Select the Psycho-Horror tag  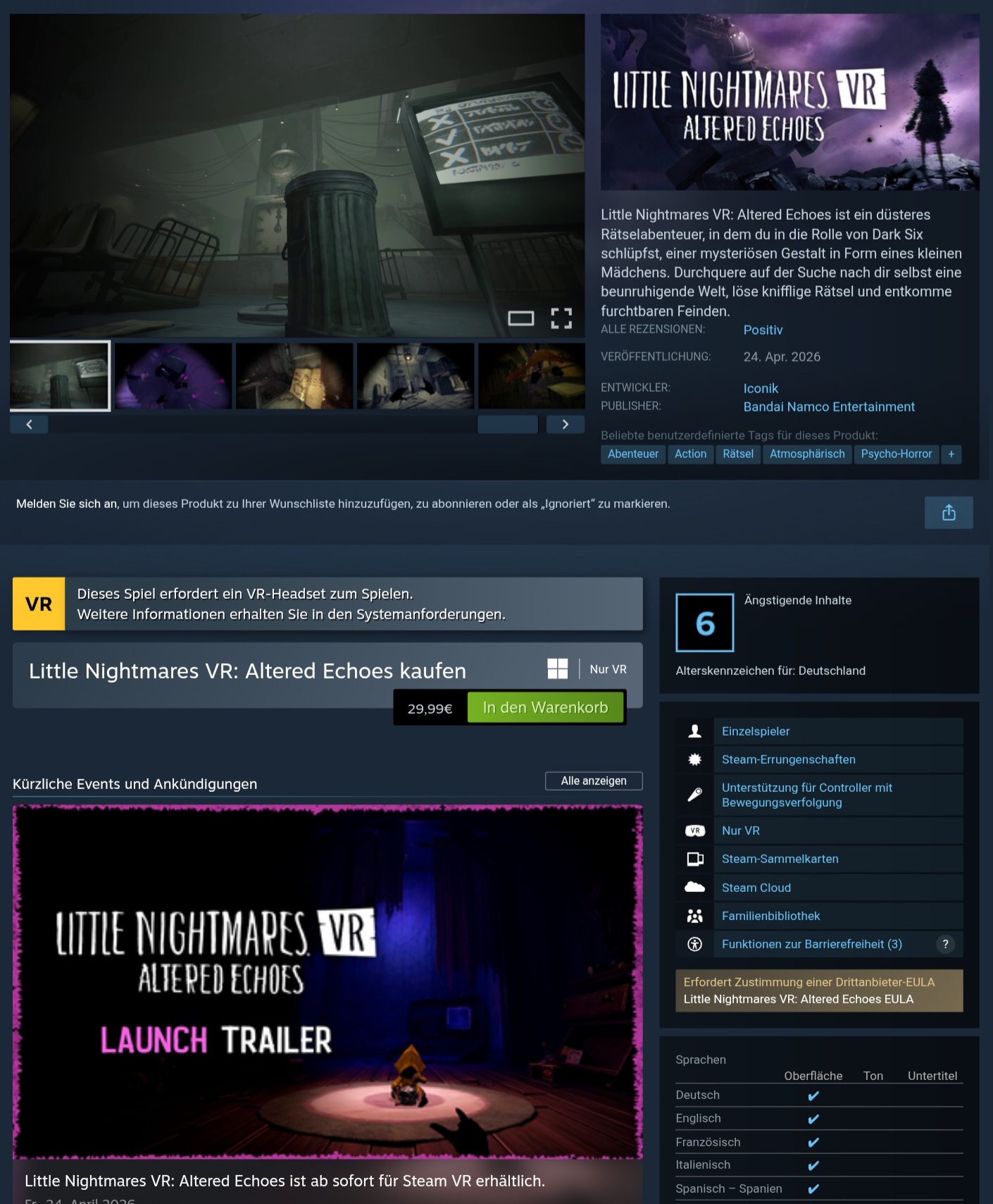click(x=896, y=454)
